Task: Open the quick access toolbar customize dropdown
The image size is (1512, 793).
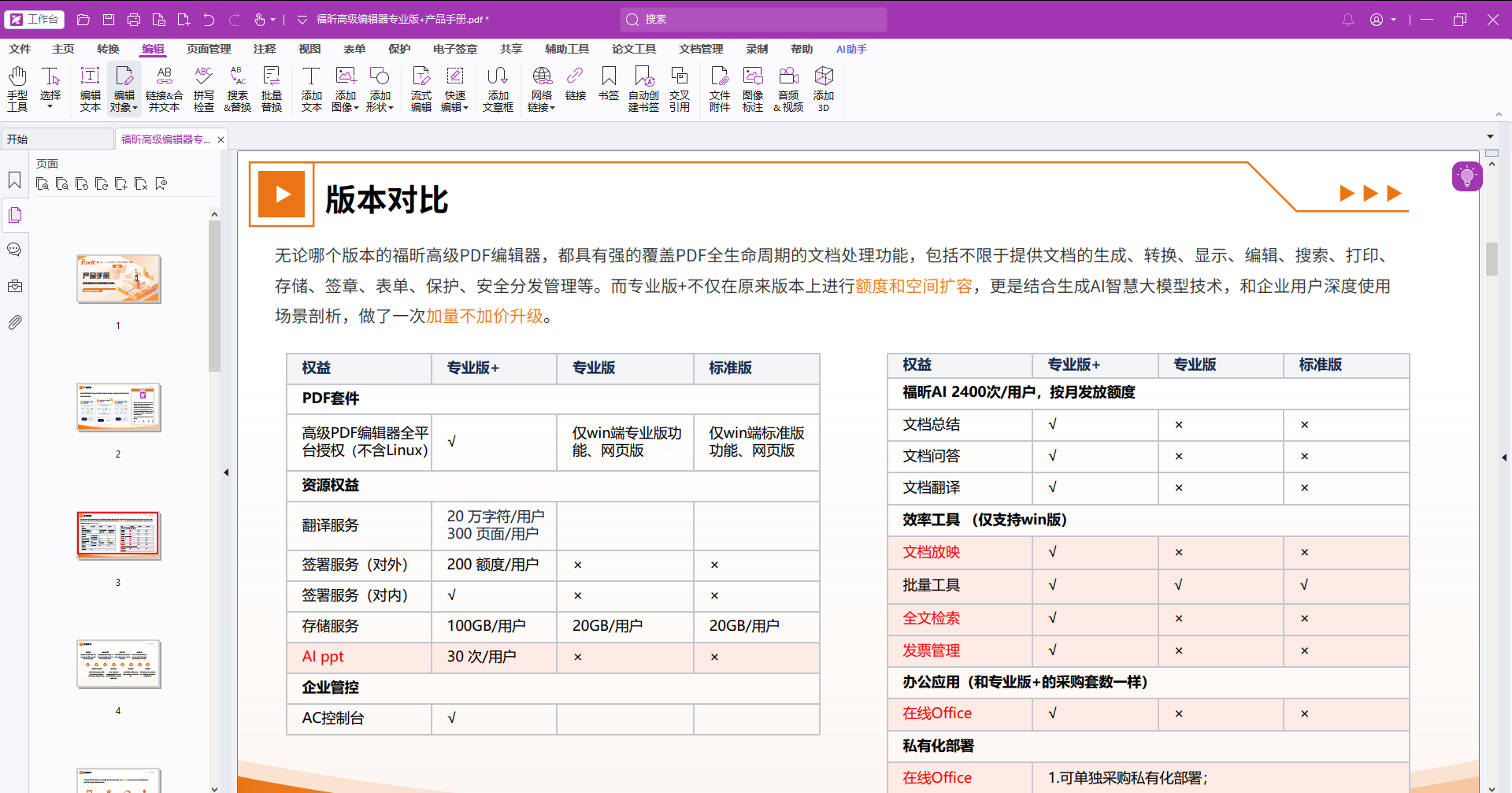Action: pyautogui.click(x=302, y=20)
